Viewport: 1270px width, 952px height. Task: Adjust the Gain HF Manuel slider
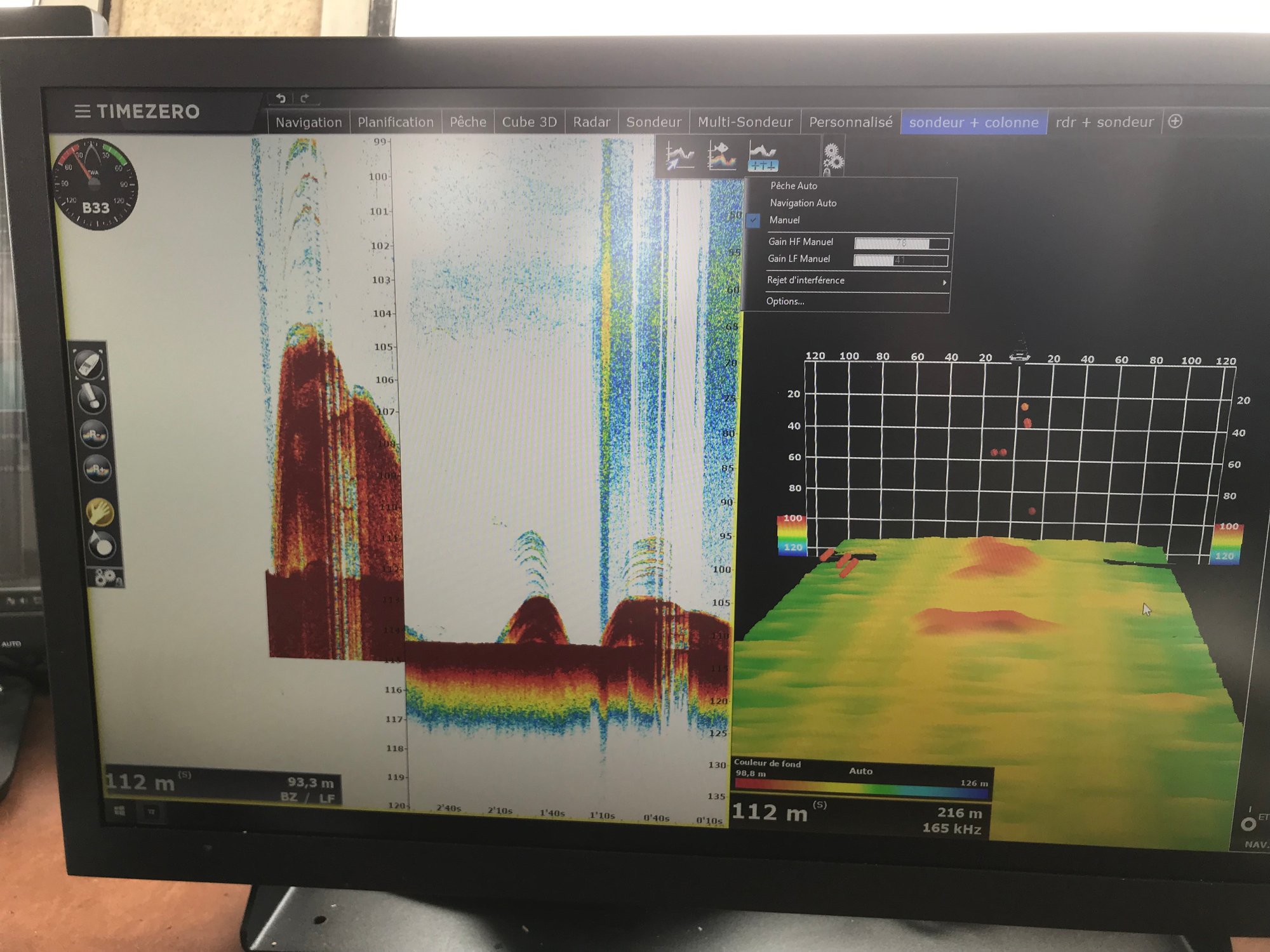(x=901, y=243)
